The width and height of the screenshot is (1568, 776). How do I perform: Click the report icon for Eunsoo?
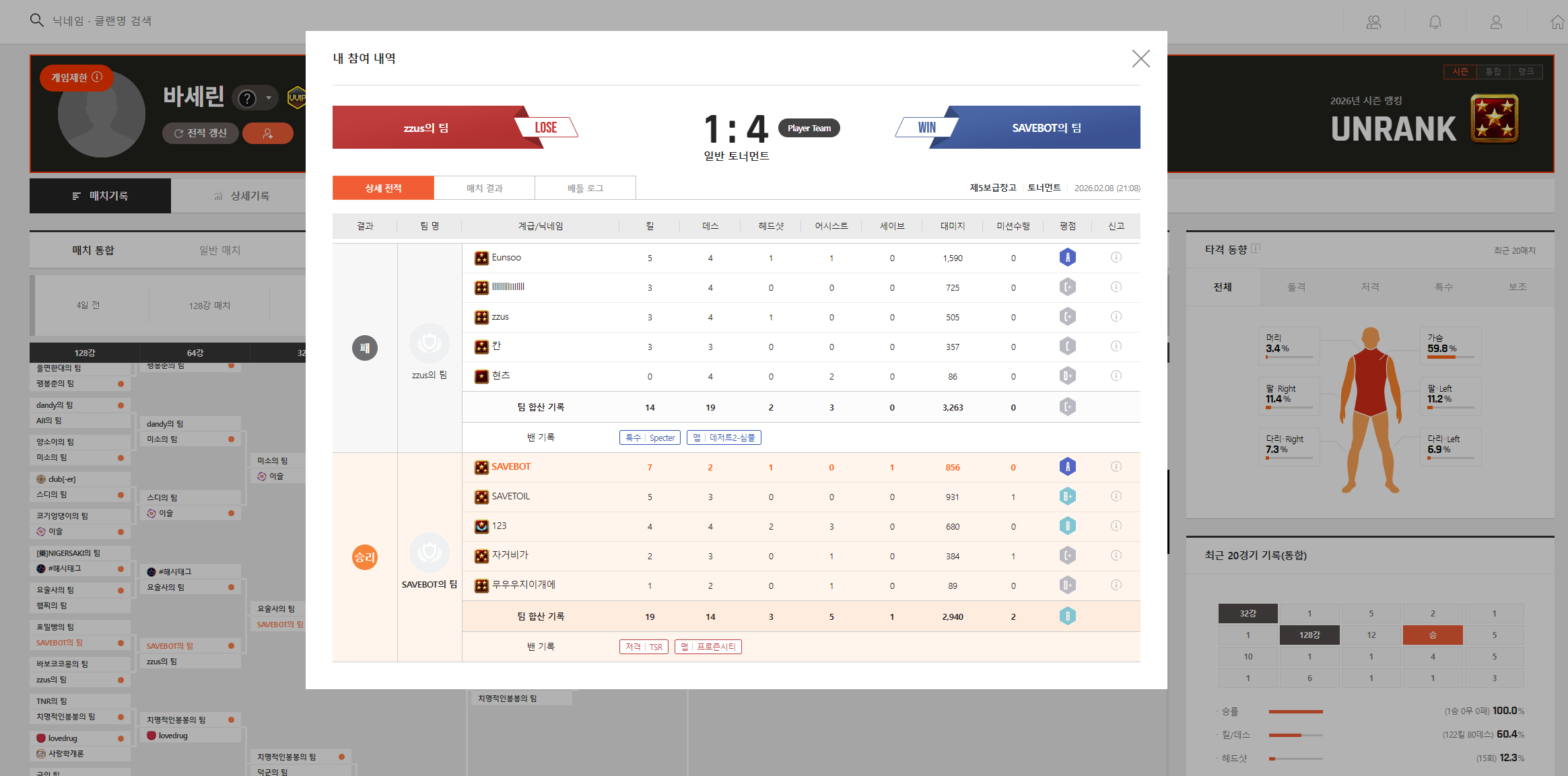coord(1116,257)
